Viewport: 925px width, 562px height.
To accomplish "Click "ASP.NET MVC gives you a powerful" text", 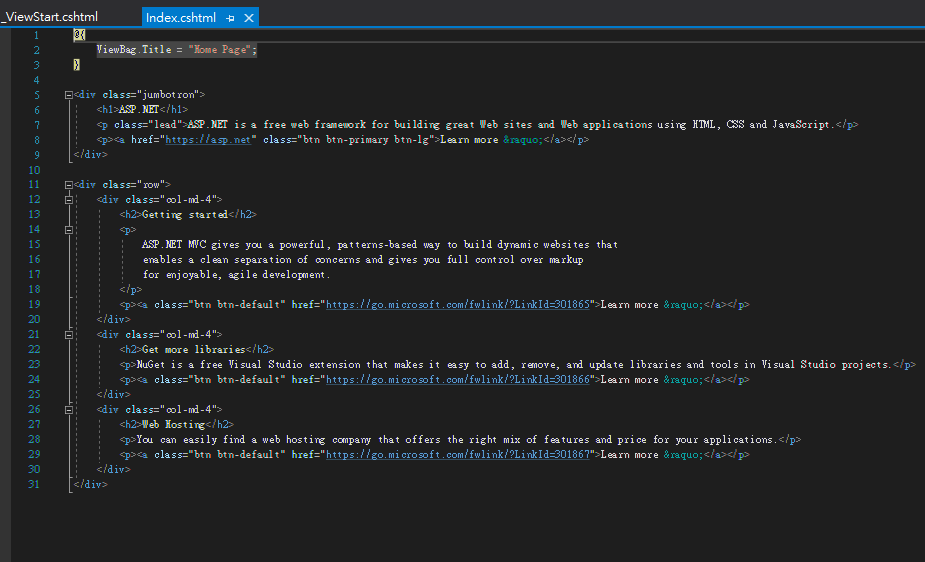I will [233, 245].
